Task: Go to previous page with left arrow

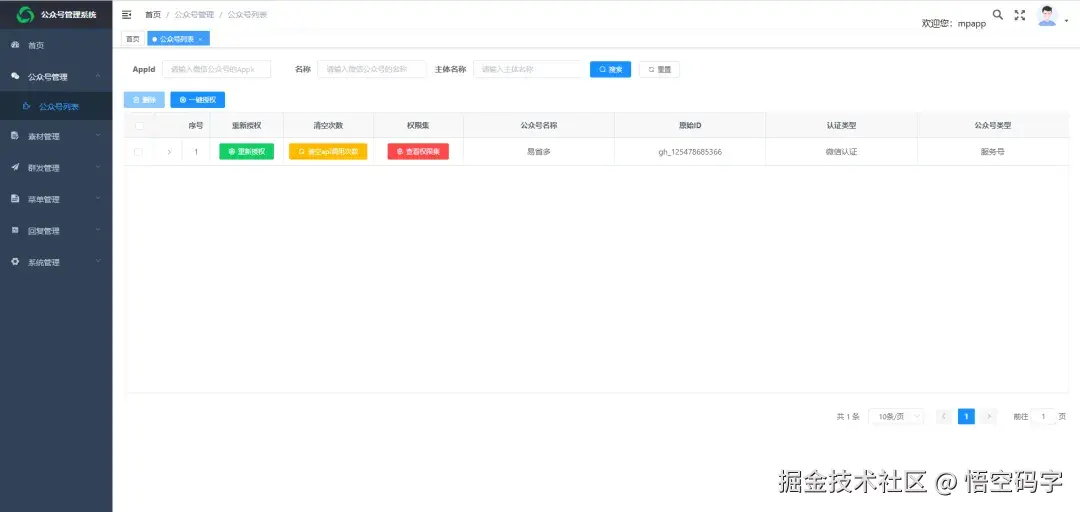Action: click(x=944, y=416)
